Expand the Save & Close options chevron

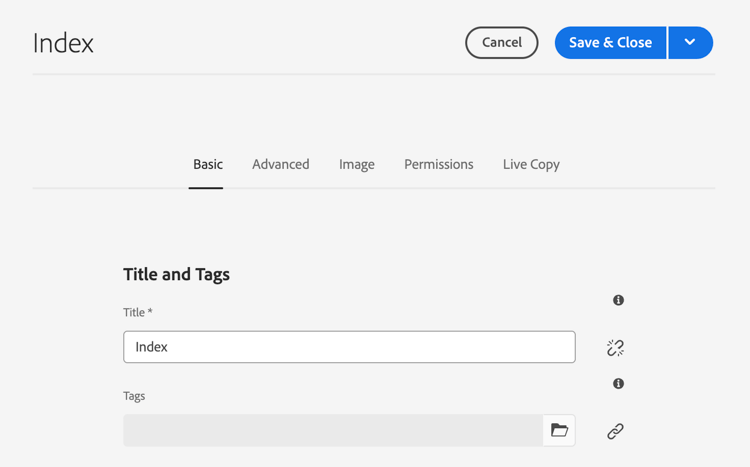[x=690, y=43]
